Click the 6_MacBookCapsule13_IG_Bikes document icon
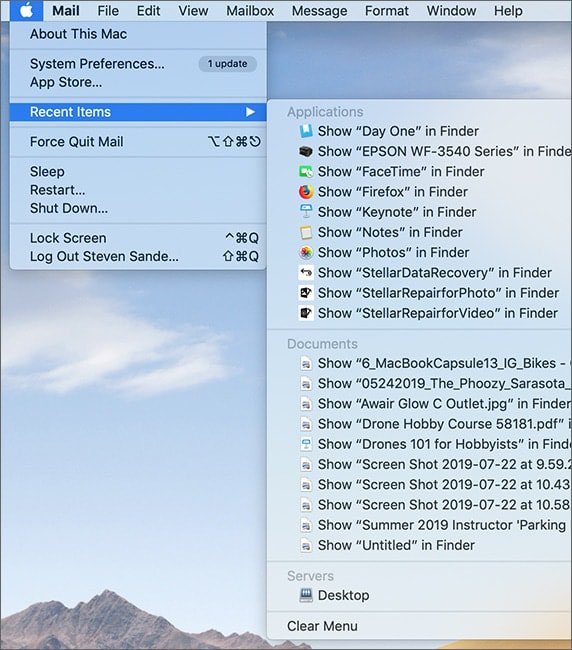The height and width of the screenshot is (650, 572). (306, 364)
